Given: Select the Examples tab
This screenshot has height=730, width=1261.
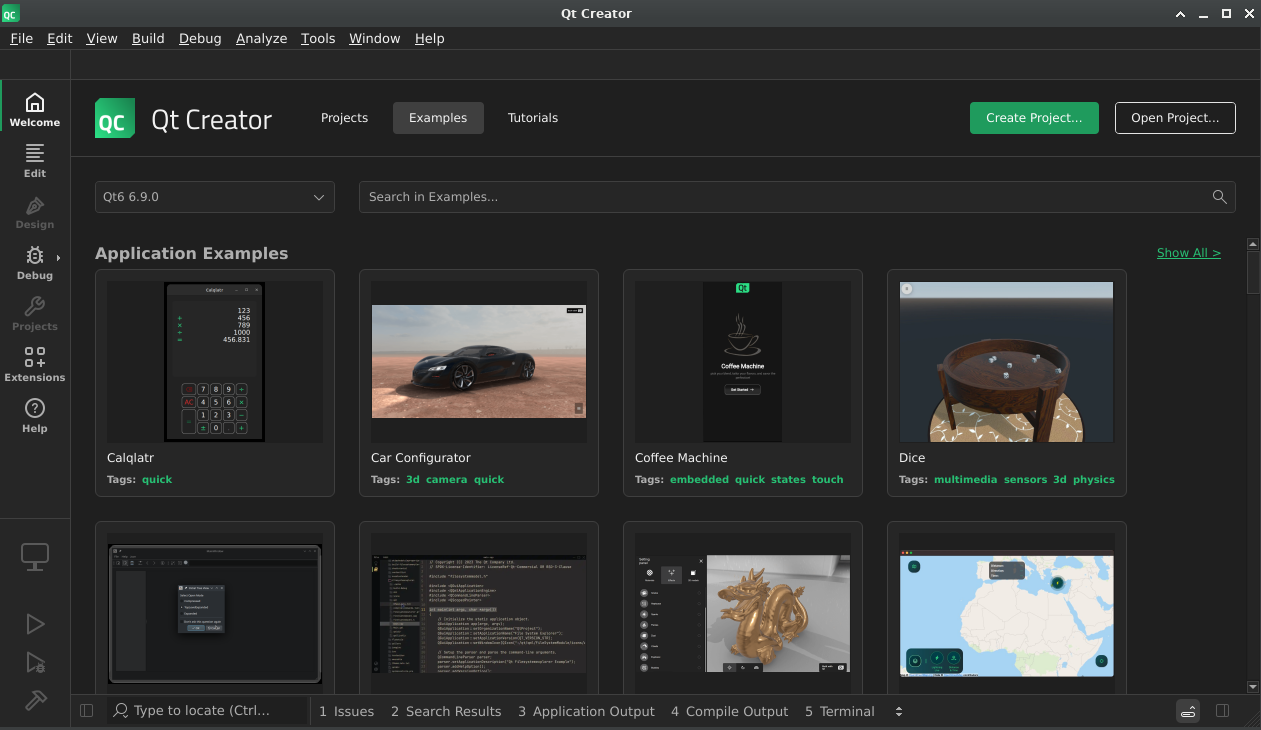Looking at the screenshot, I should [438, 118].
